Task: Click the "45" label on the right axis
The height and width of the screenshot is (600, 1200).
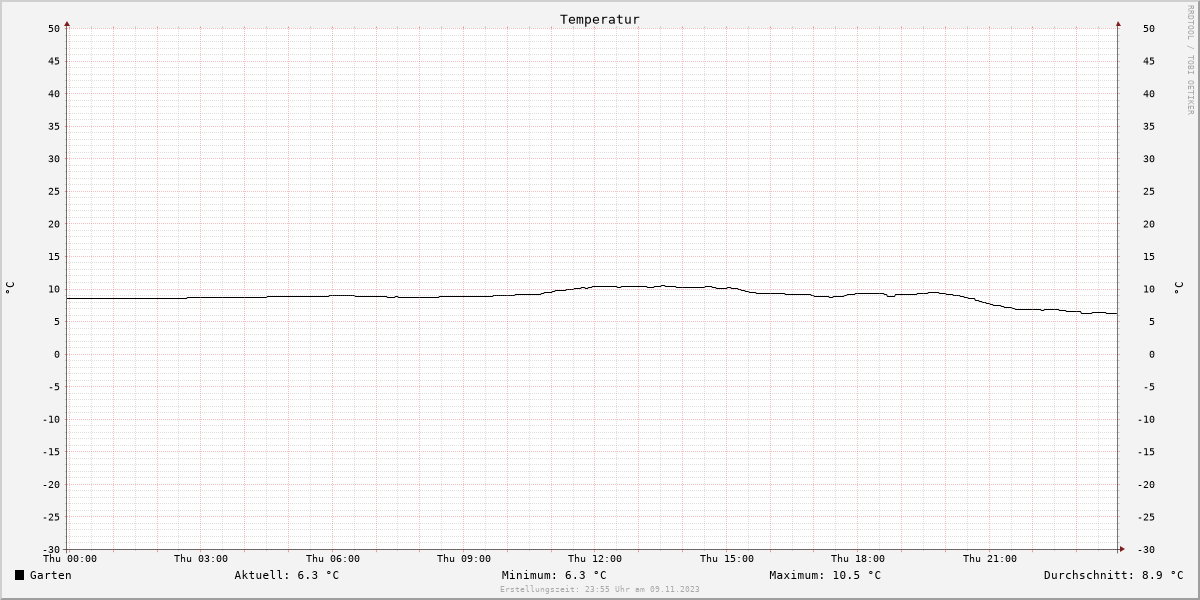Action: click(x=1148, y=61)
